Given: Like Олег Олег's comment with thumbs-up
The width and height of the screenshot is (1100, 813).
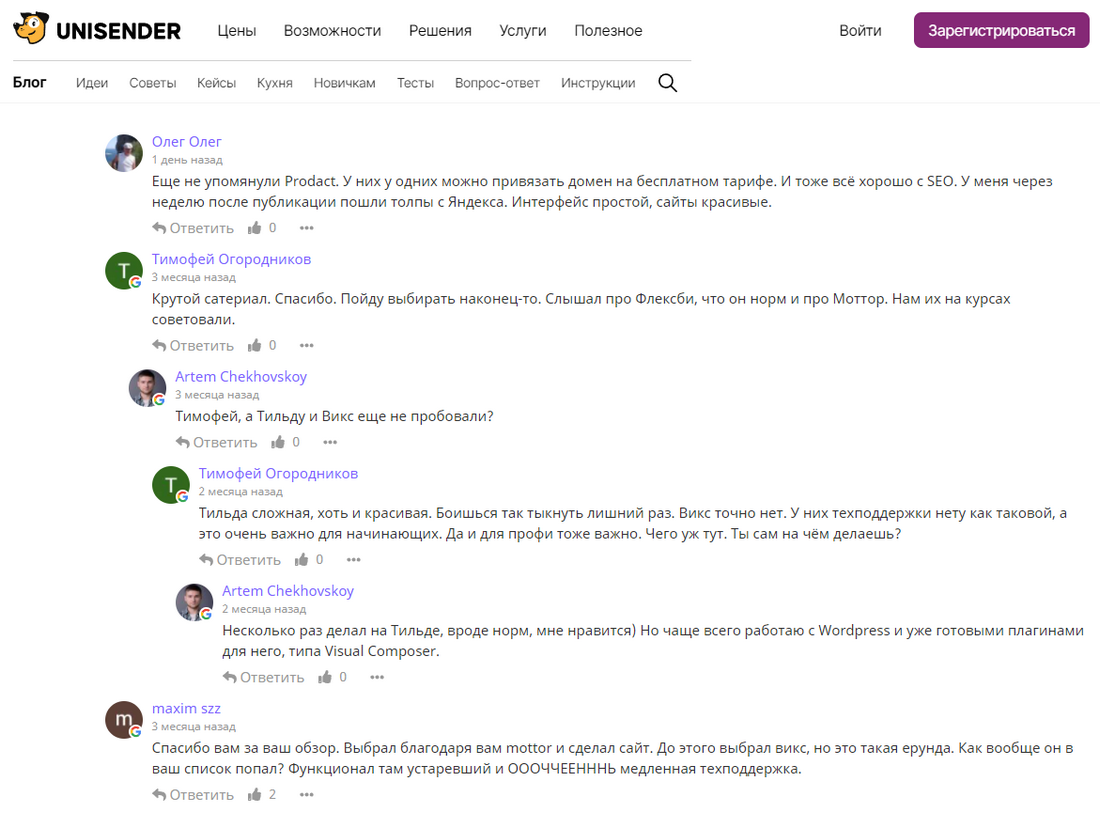Looking at the screenshot, I should point(255,228).
